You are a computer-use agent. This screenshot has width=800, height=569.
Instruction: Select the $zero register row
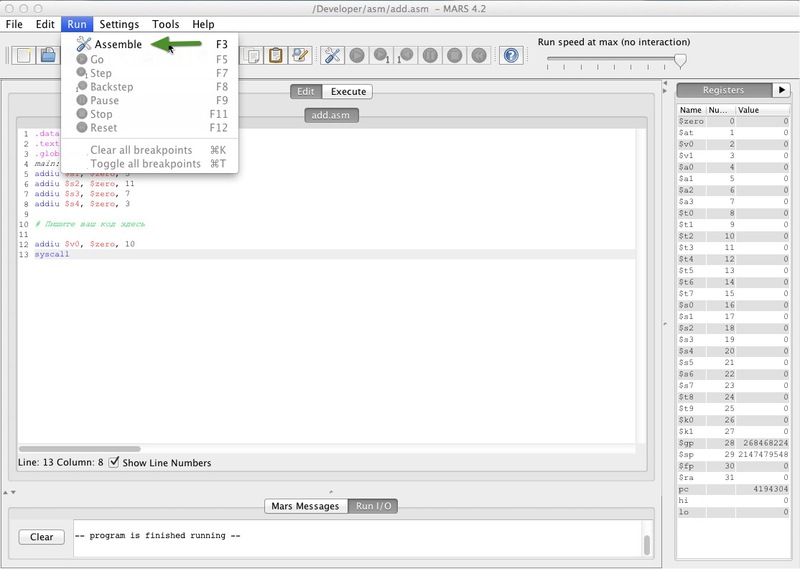(x=733, y=121)
